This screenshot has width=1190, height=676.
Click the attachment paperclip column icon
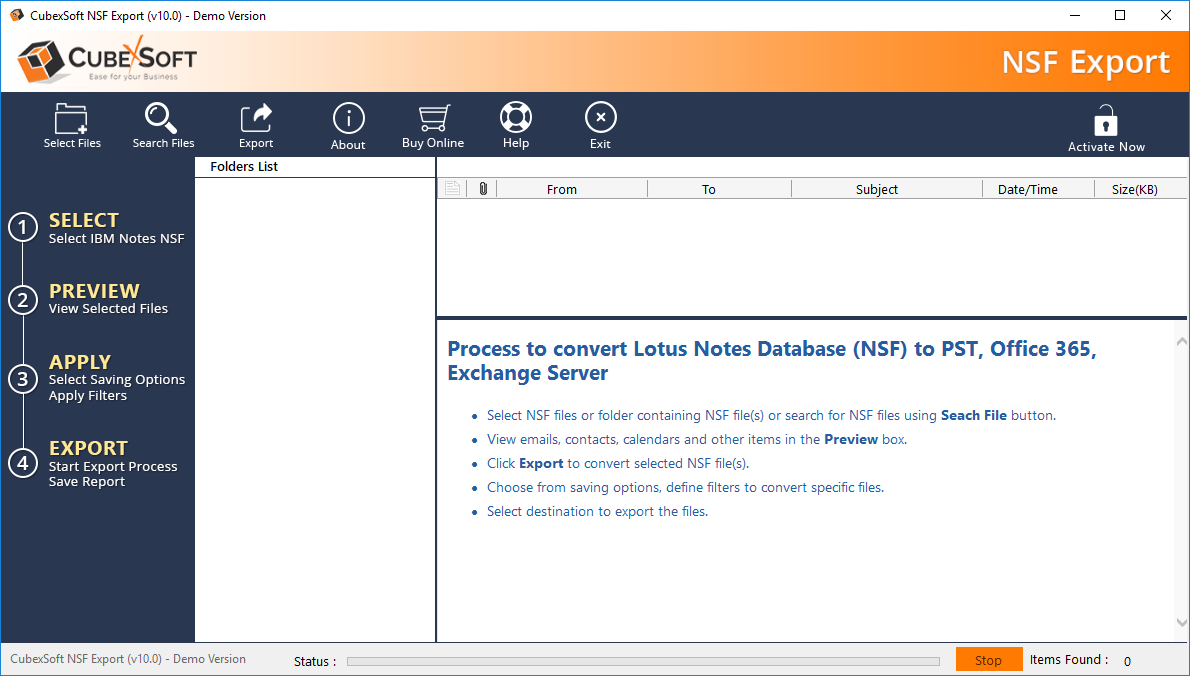tap(483, 189)
